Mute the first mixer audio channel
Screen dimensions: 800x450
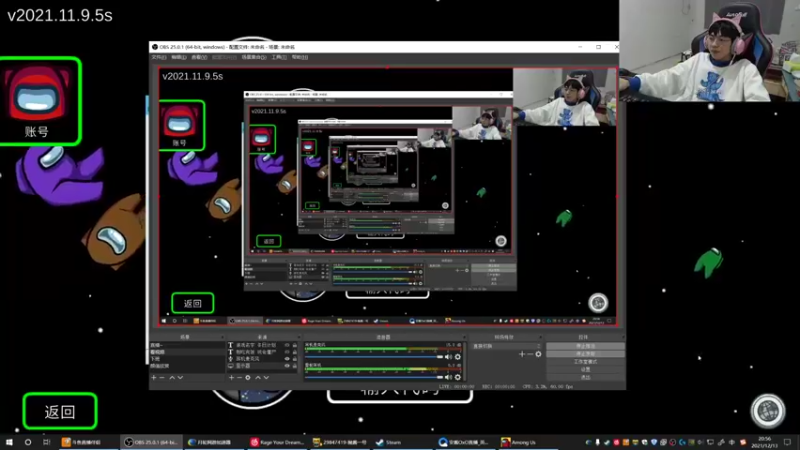tap(448, 357)
